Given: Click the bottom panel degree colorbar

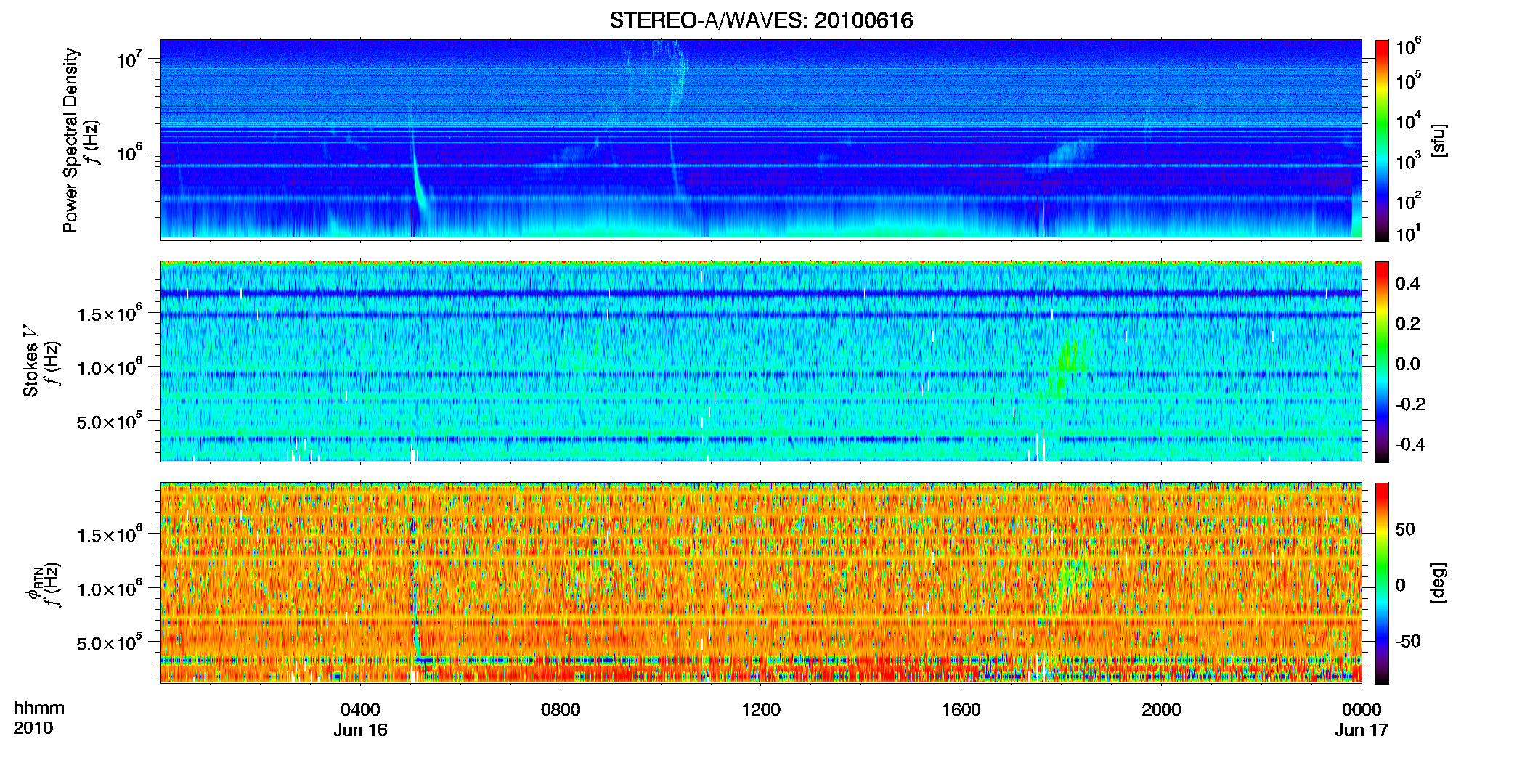Looking at the screenshot, I should 1382,583.
